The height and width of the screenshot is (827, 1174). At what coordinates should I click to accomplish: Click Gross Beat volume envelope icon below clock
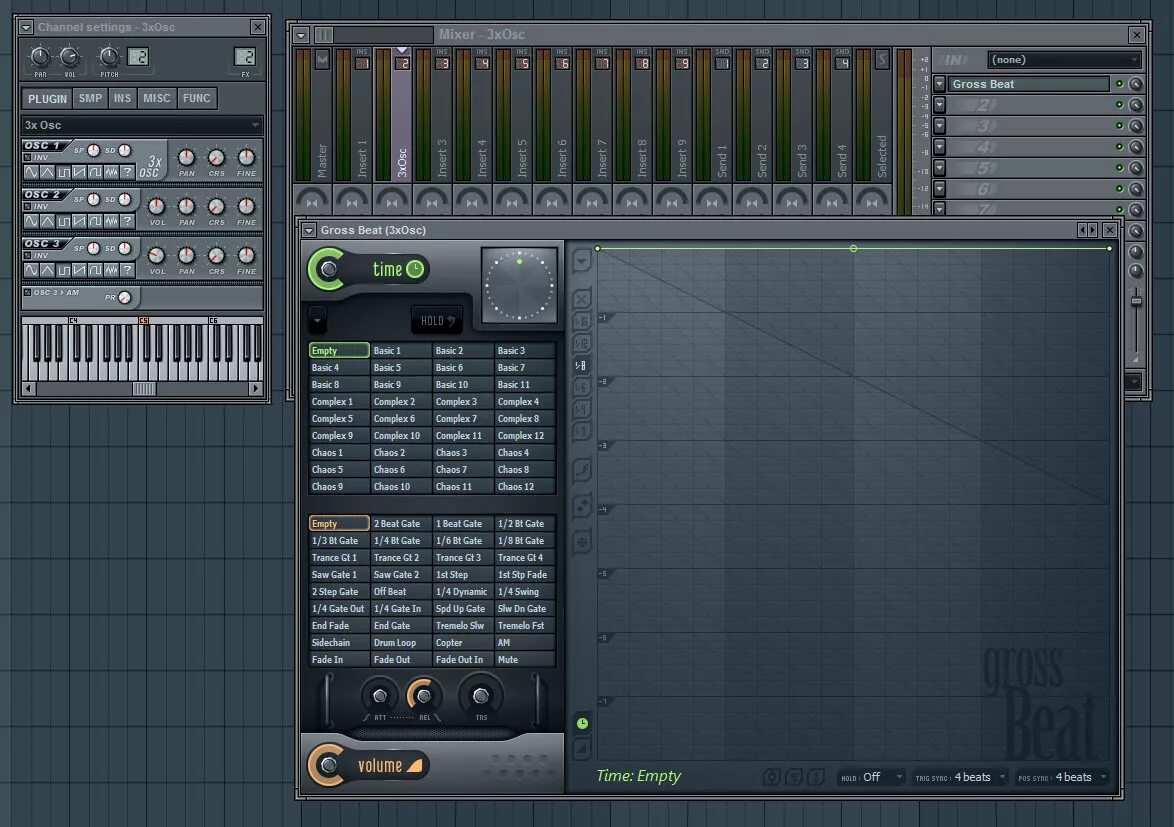(582, 747)
